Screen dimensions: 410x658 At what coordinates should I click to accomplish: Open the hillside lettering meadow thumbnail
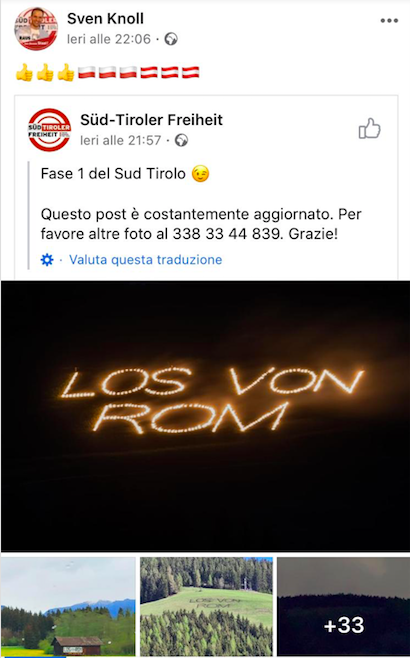[x=206, y=606]
